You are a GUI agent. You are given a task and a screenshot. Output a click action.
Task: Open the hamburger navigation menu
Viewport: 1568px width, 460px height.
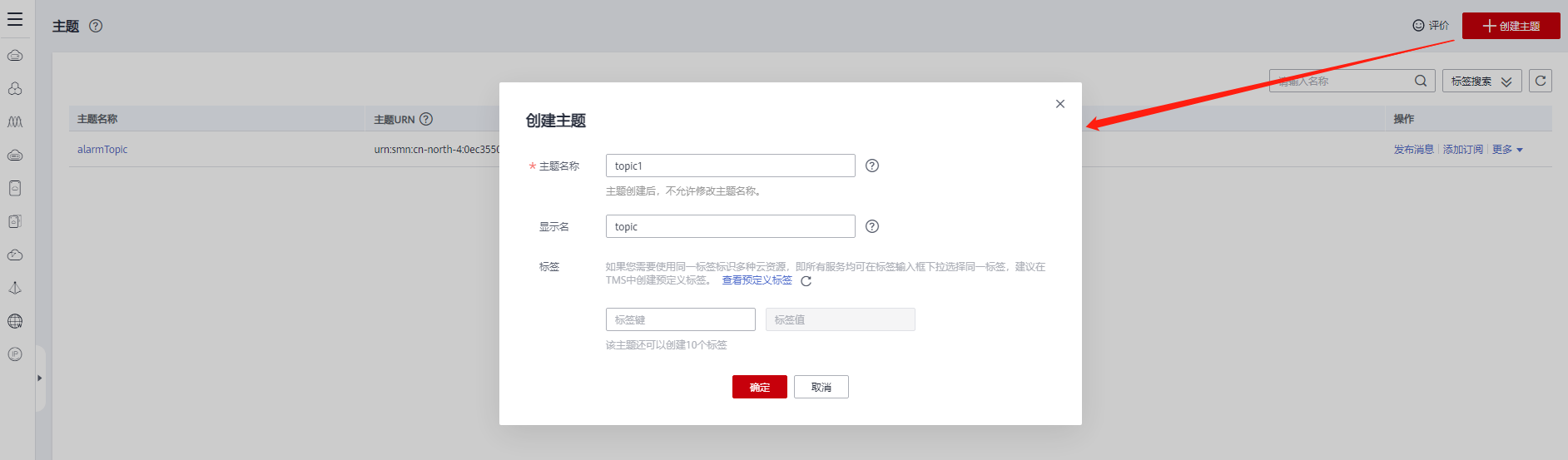tap(15, 18)
